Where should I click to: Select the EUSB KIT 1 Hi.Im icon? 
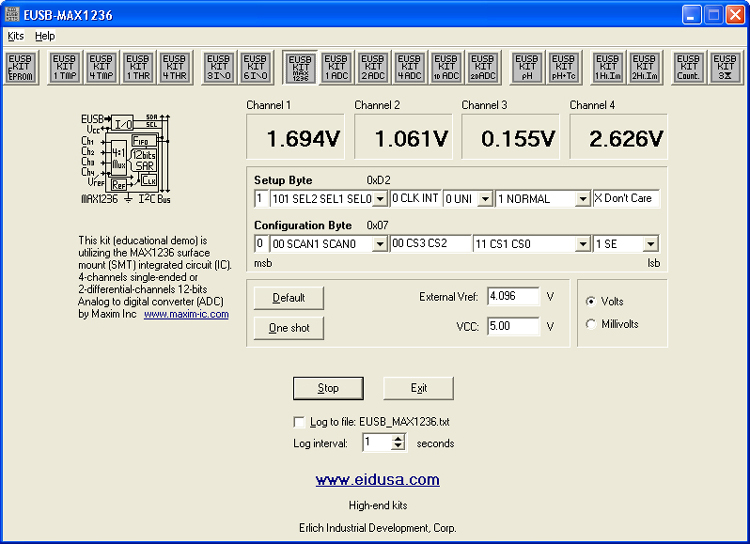(608, 67)
